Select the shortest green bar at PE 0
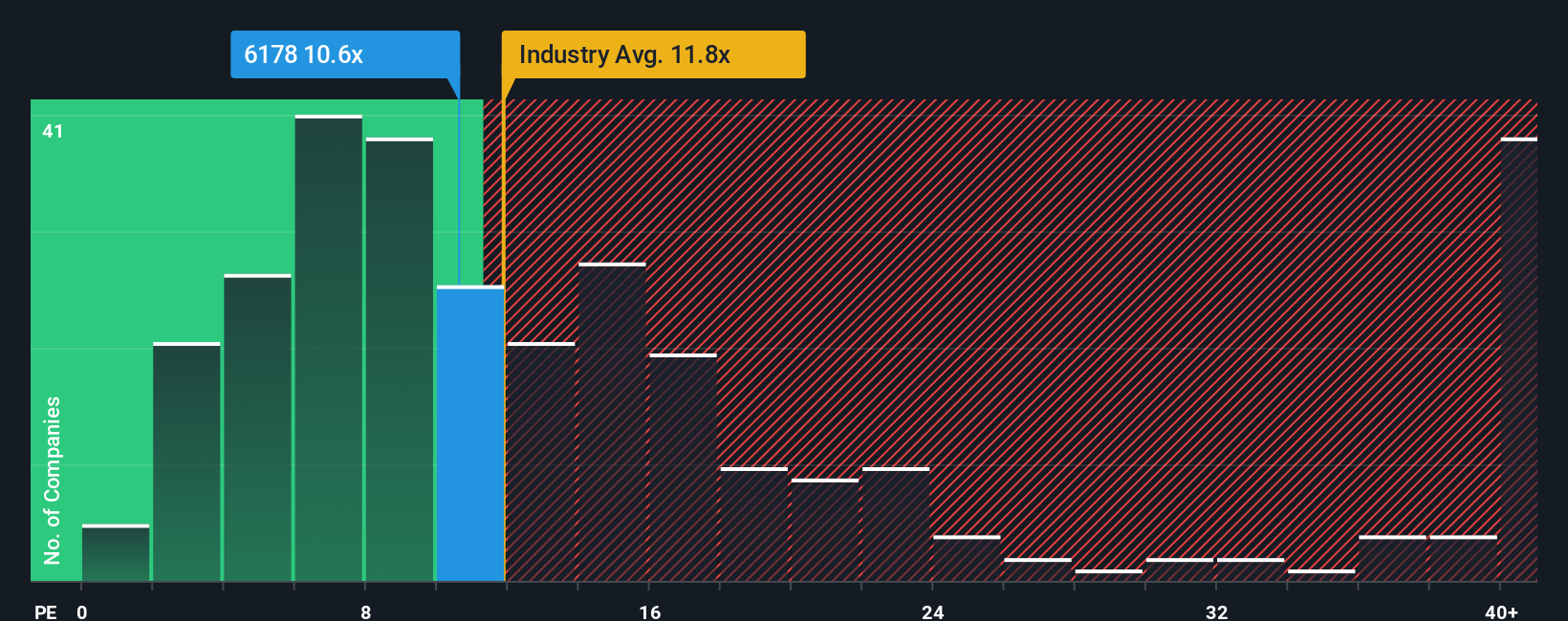The height and width of the screenshot is (621, 1568). coord(116,553)
